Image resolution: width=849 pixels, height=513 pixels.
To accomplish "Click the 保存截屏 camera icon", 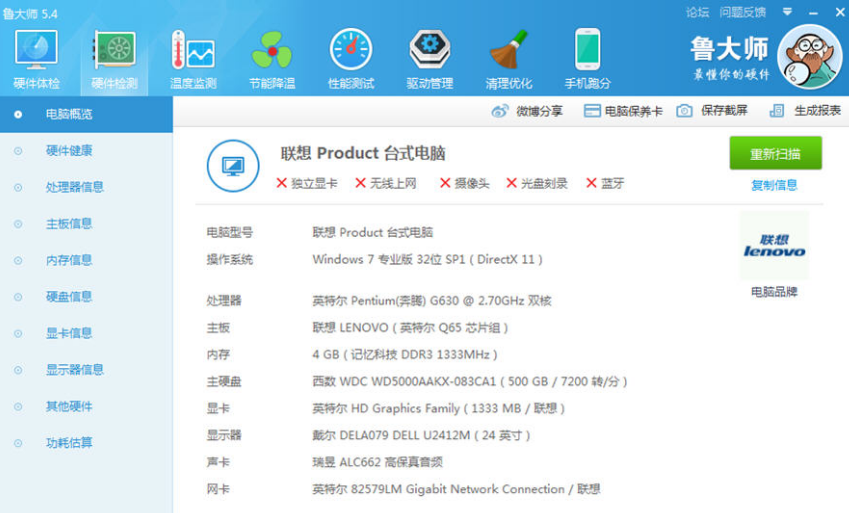I will pos(685,111).
